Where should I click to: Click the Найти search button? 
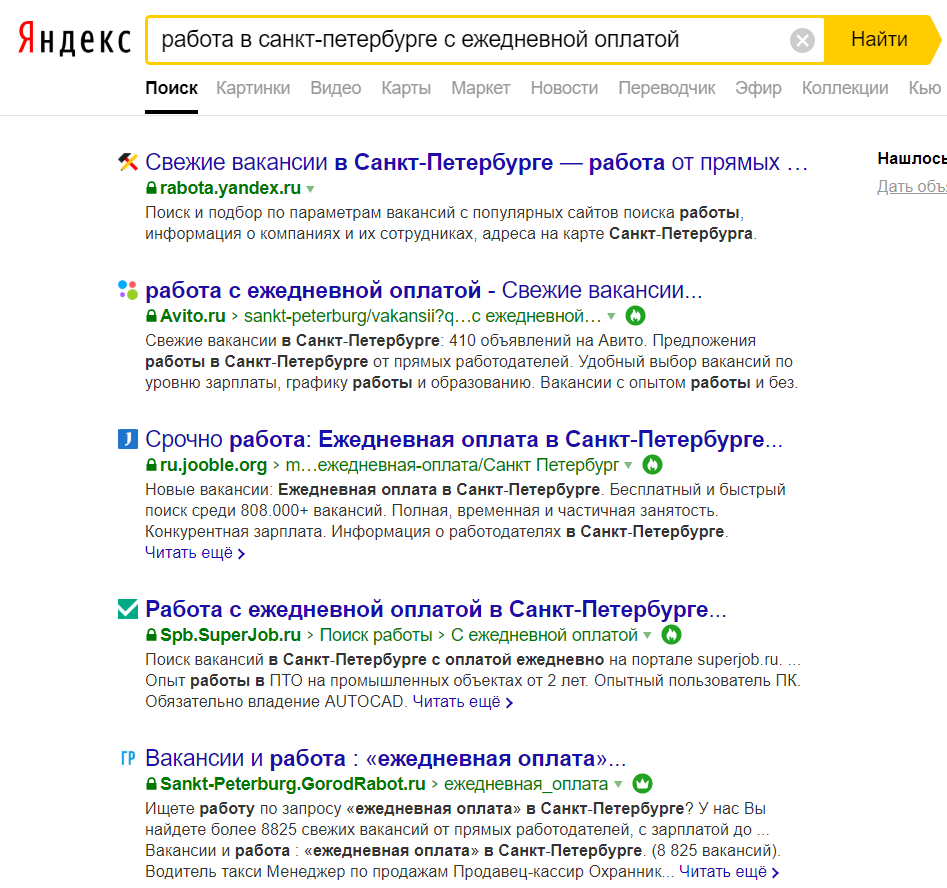coord(879,40)
